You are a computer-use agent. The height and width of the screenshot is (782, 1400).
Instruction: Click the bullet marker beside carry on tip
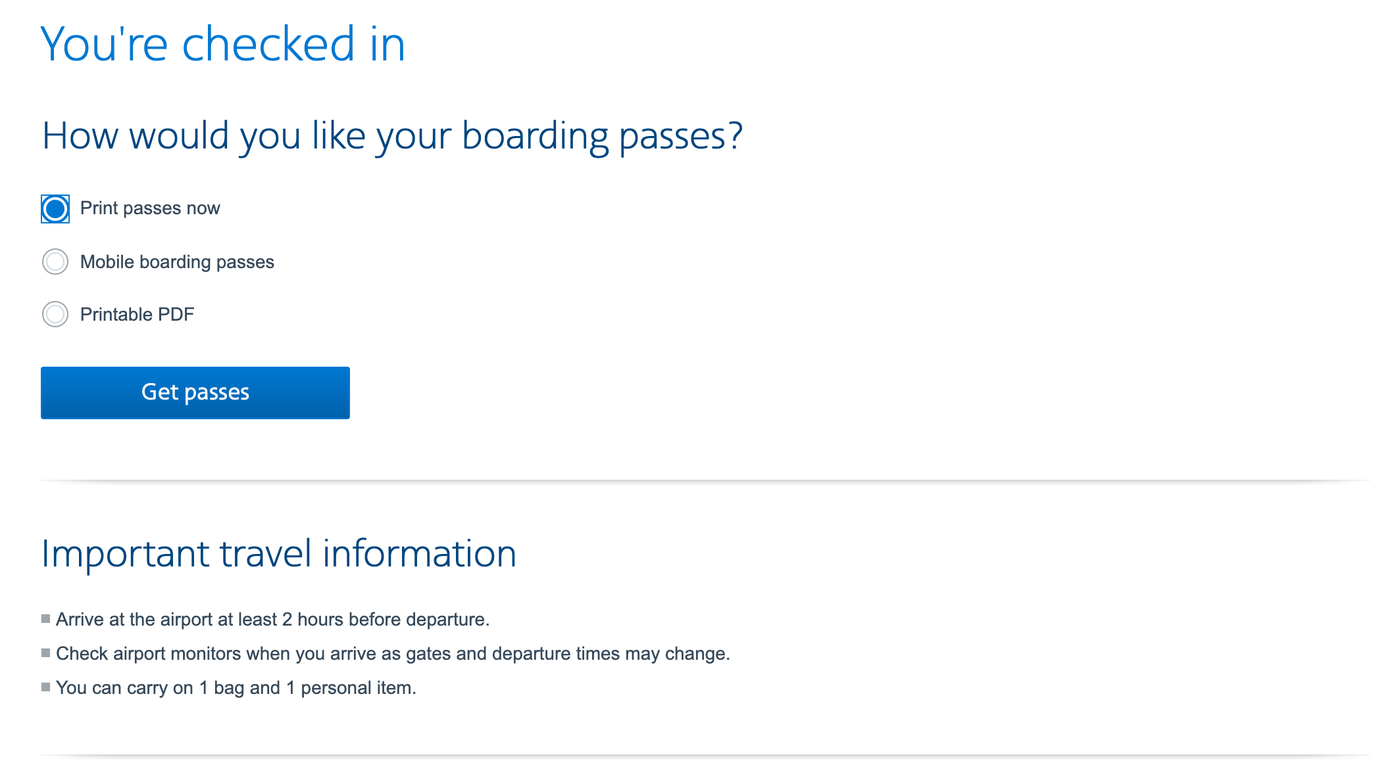point(44,686)
